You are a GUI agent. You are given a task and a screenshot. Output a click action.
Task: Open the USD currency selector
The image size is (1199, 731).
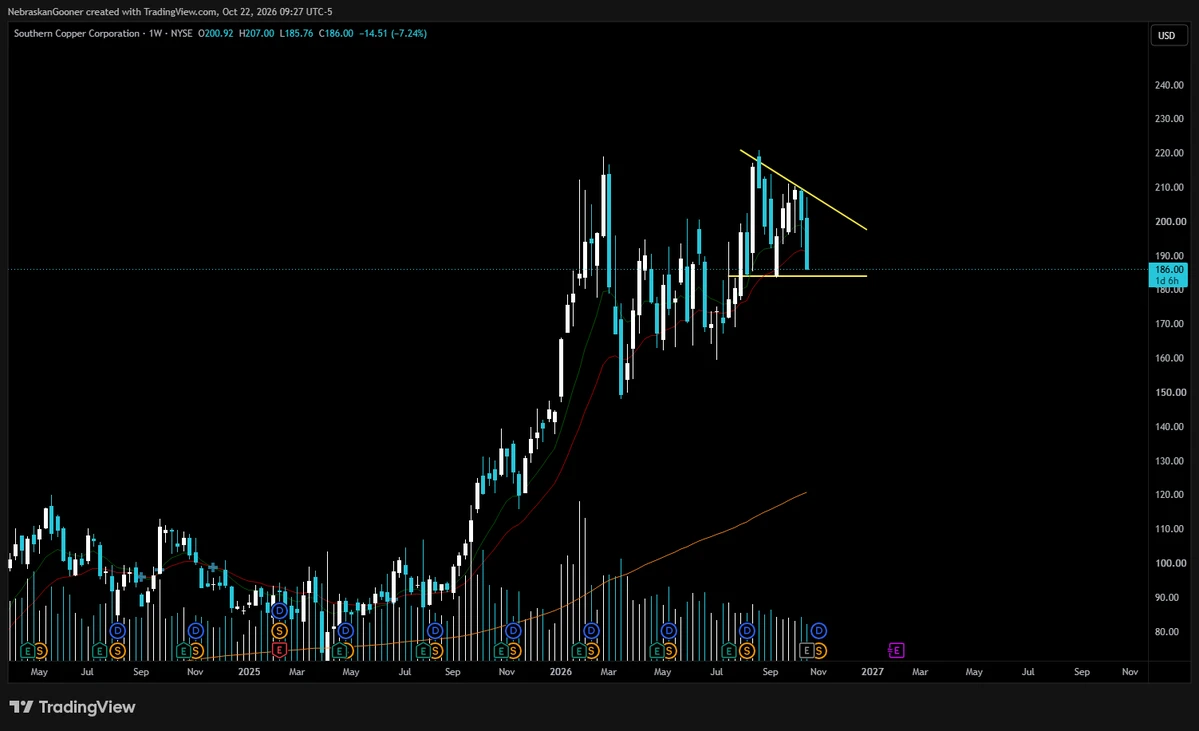pos(1166,35)
